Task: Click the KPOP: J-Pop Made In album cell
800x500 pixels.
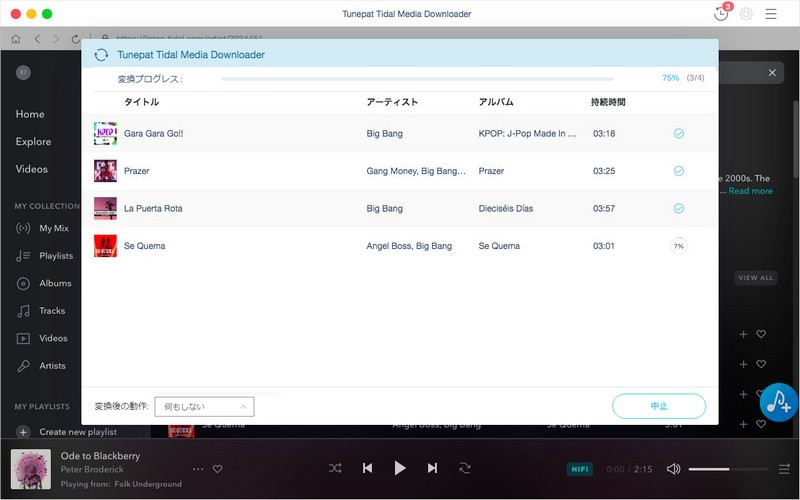Action: [528, 133]
